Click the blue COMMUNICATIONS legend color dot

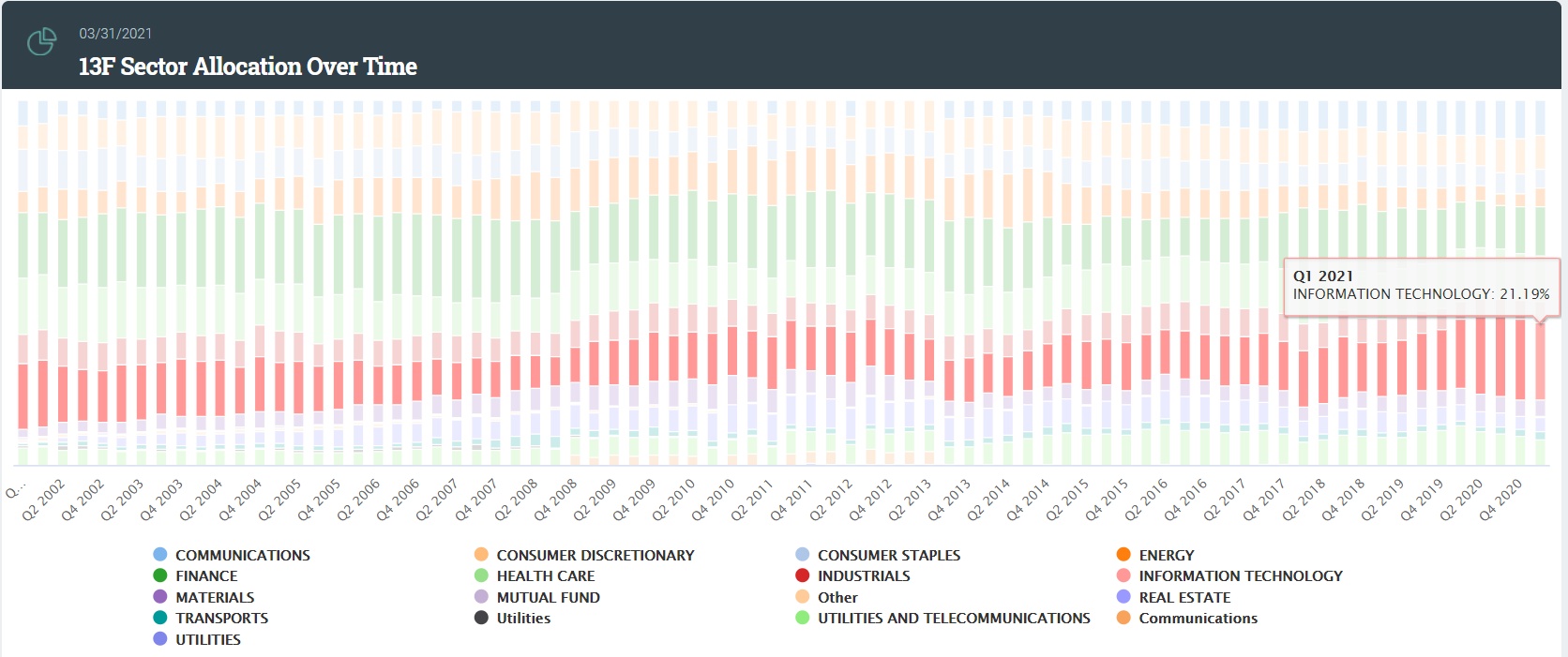point(160,554)
